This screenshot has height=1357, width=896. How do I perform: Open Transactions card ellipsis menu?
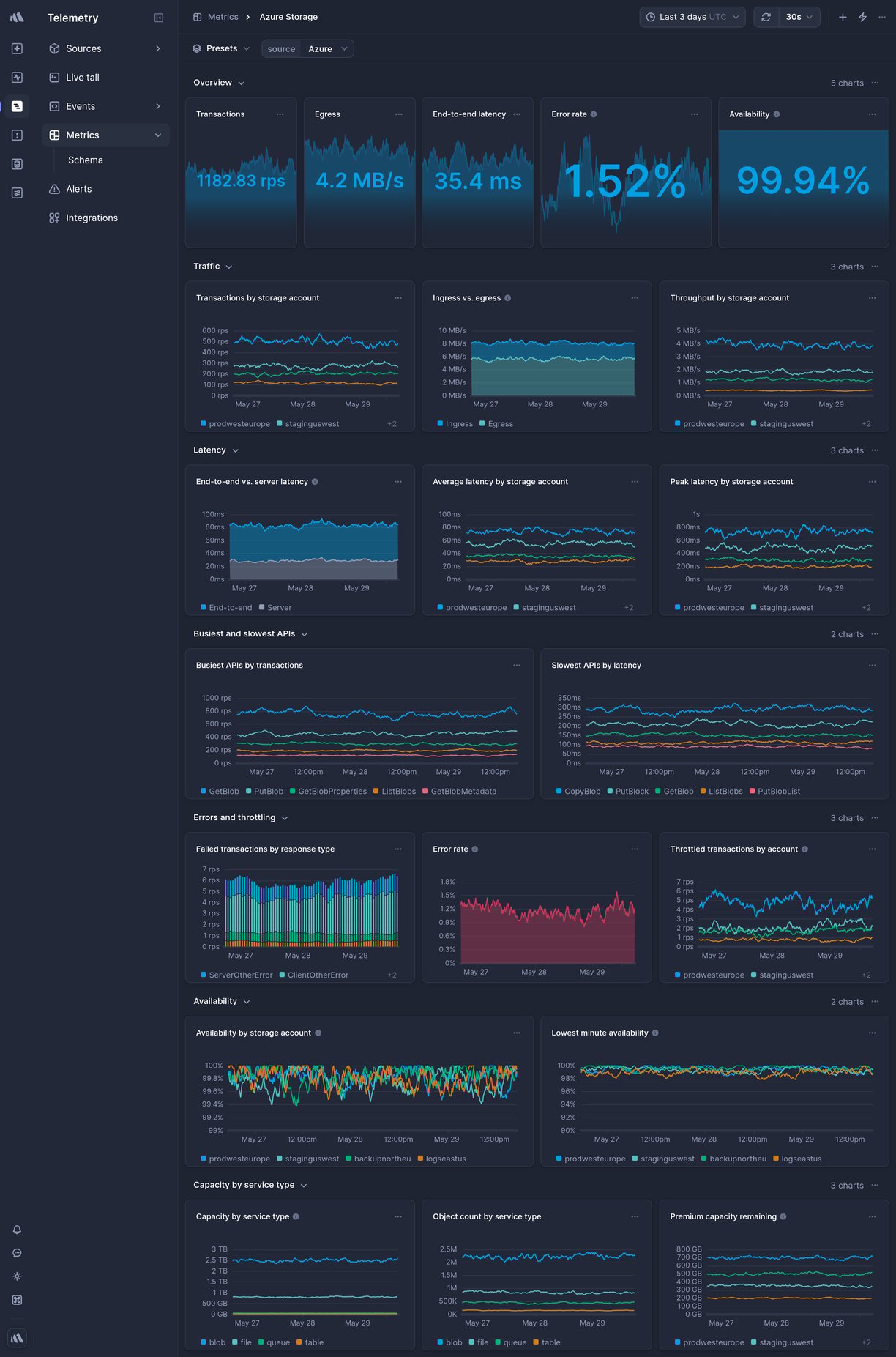[x=280, y=114]
